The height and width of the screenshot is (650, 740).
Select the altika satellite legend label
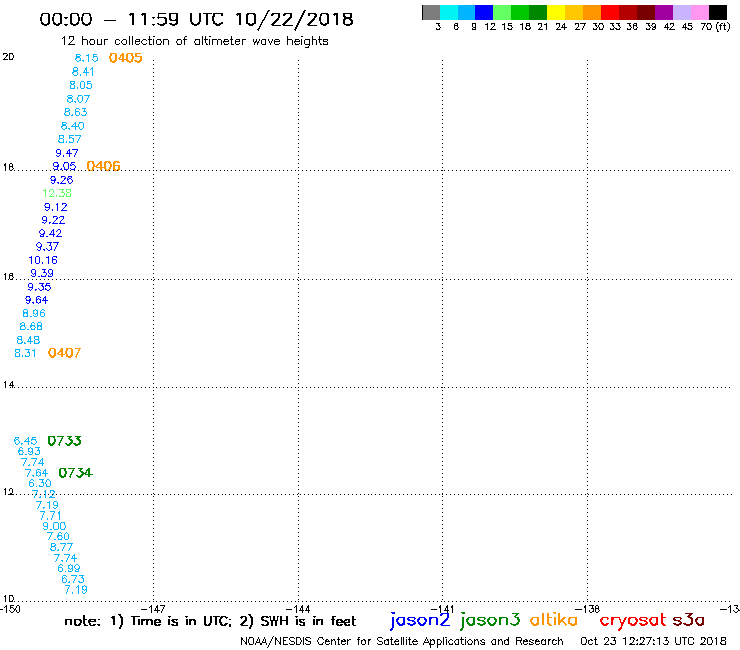[x=554, y=619]
